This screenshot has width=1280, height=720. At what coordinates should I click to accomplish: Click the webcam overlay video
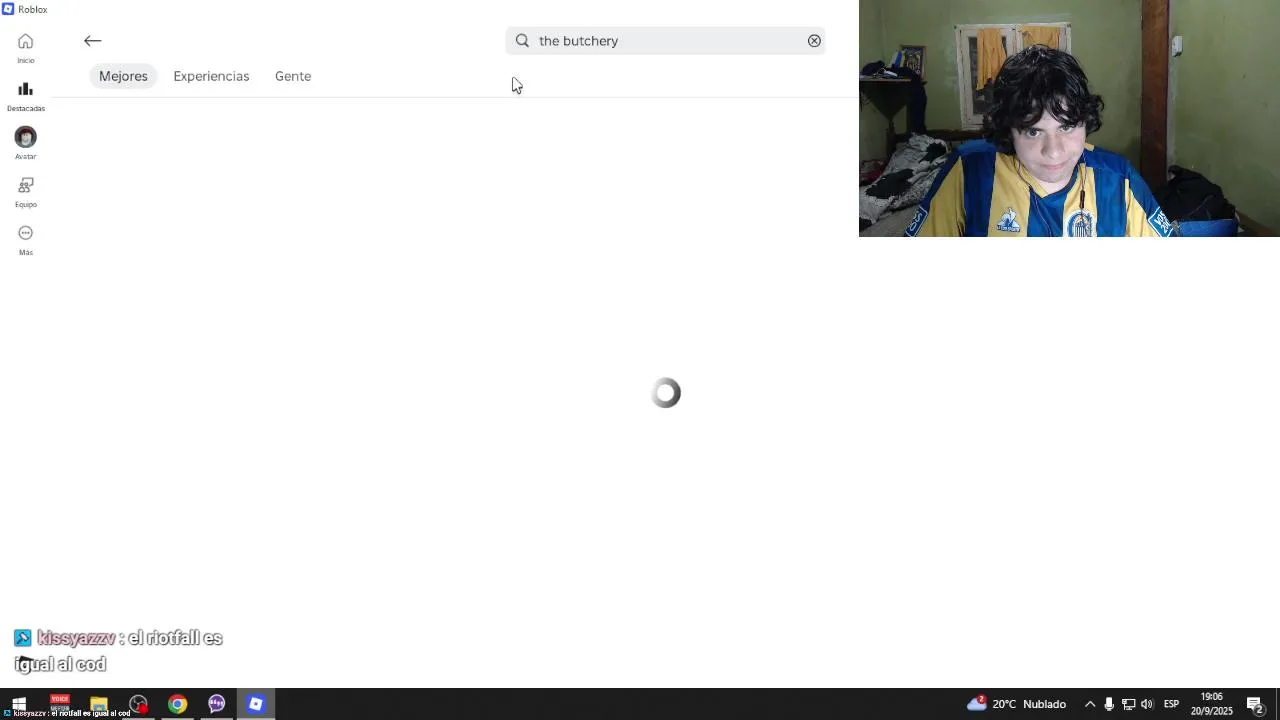pyautogui.click(x=1069, y=118)
